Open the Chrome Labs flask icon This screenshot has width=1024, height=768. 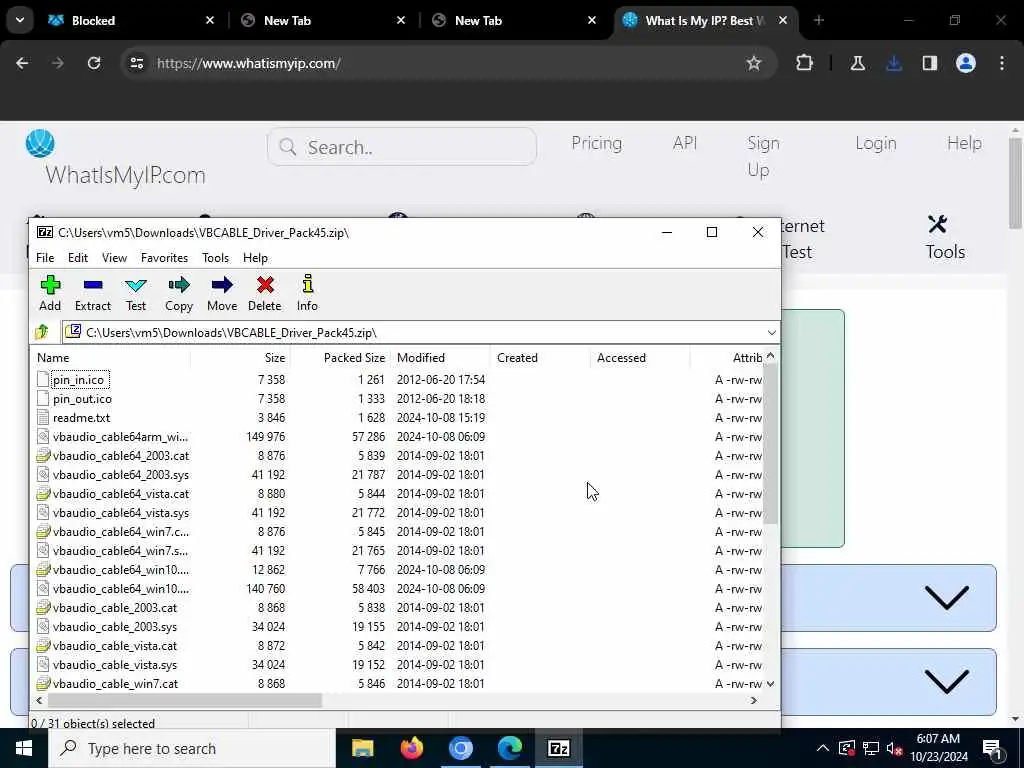[x=857, y=63]
